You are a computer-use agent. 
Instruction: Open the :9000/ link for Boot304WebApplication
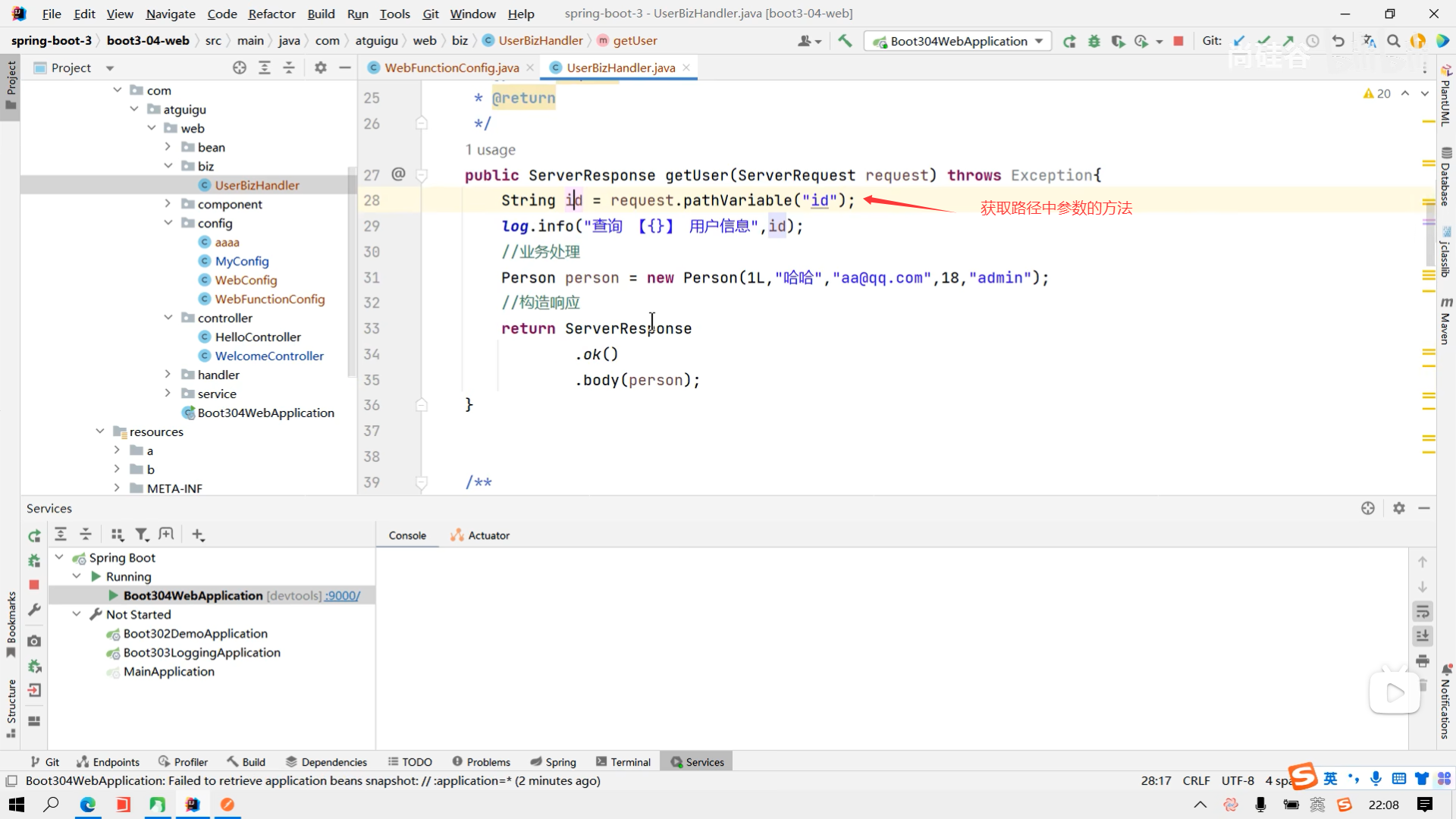(x=343, y=596)
